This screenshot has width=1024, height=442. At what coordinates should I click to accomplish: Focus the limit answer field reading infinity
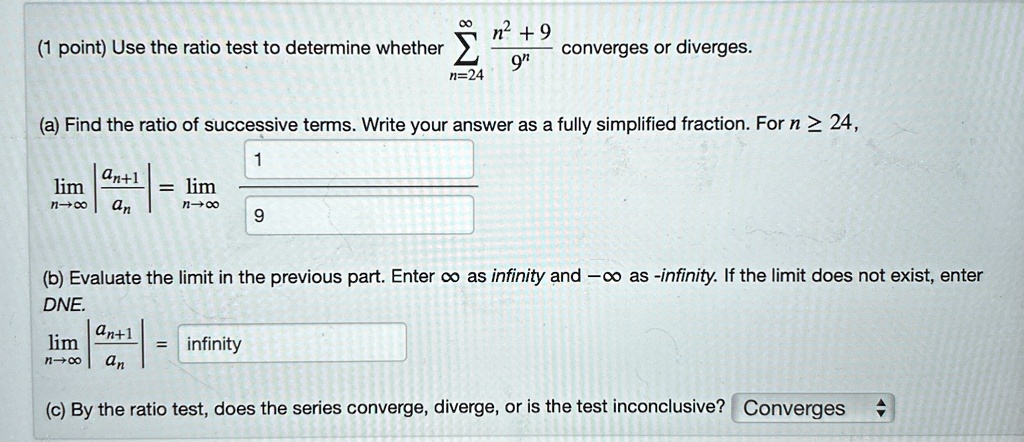click(x=292, y=343)
